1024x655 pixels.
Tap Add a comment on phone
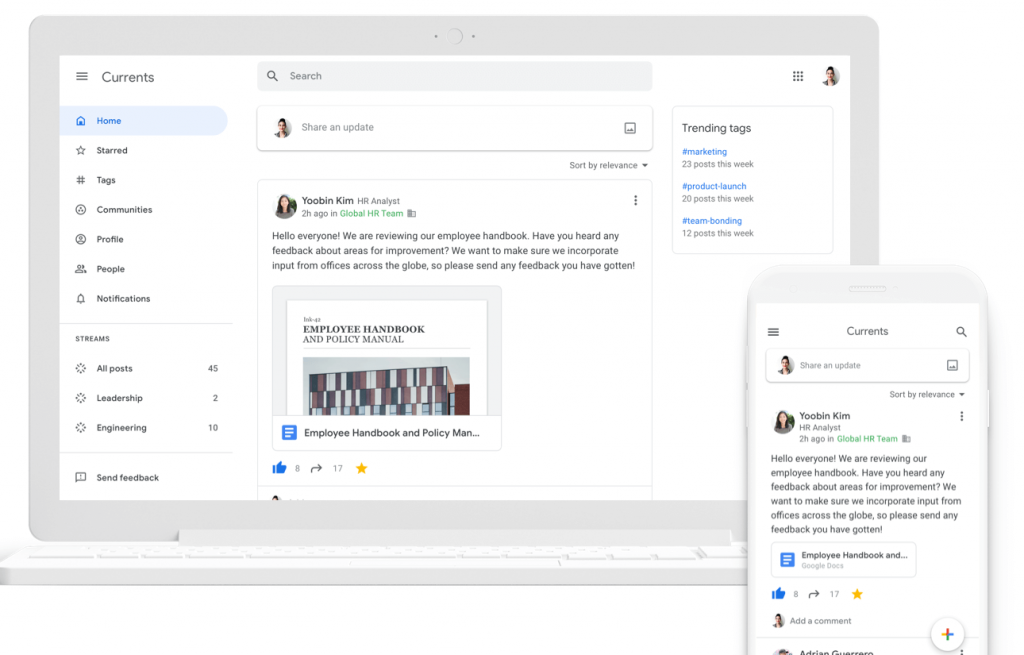click(820, 621)
